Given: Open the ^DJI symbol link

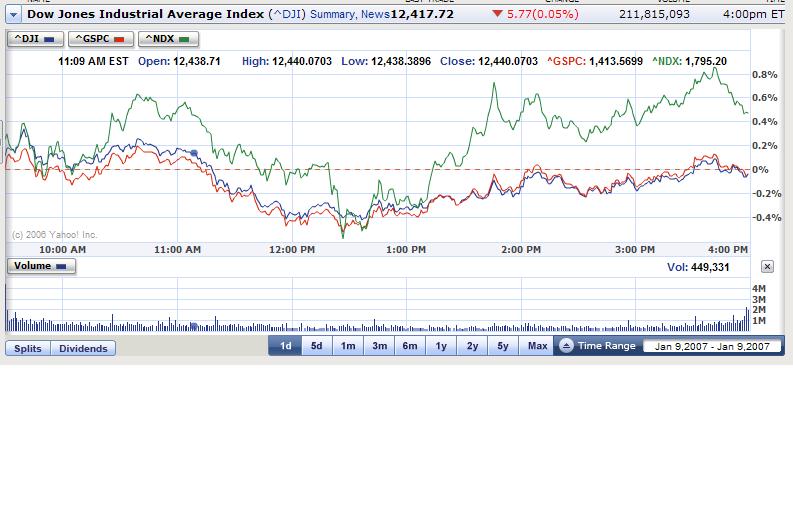Looking at the screenshot, I should [x=287, y=14].
